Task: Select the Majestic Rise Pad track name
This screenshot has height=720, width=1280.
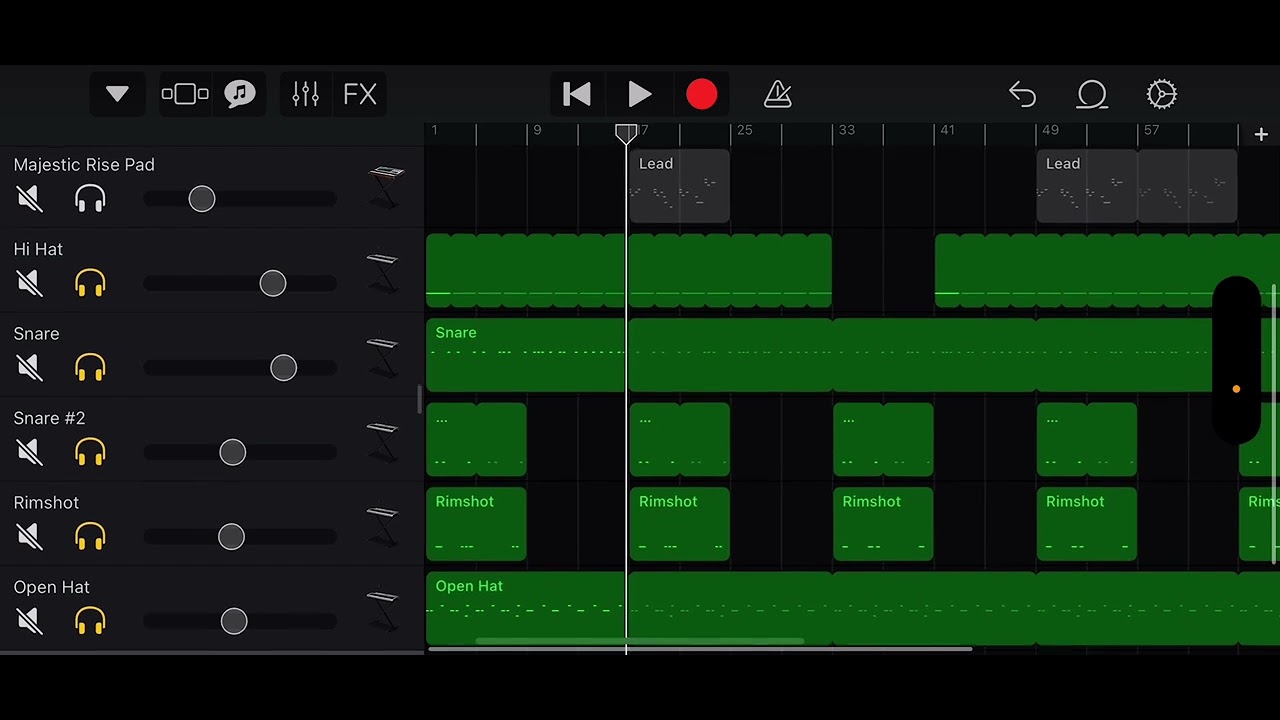Action: coord(84,165)
